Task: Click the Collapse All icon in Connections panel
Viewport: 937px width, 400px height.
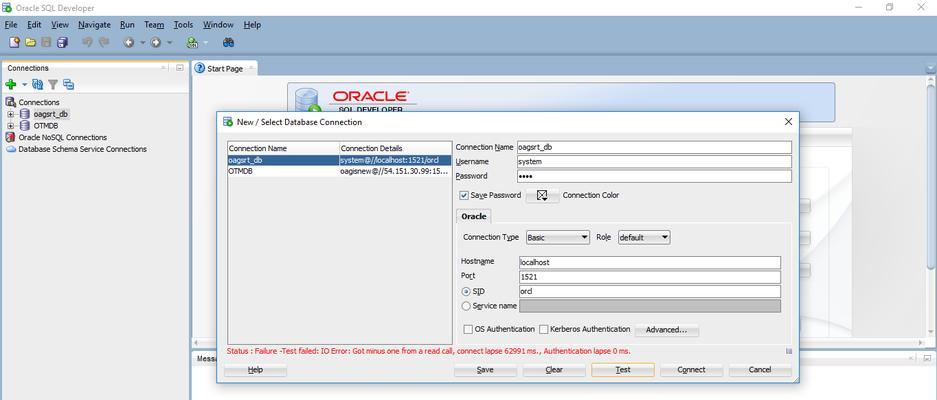Action: (69, 84)
